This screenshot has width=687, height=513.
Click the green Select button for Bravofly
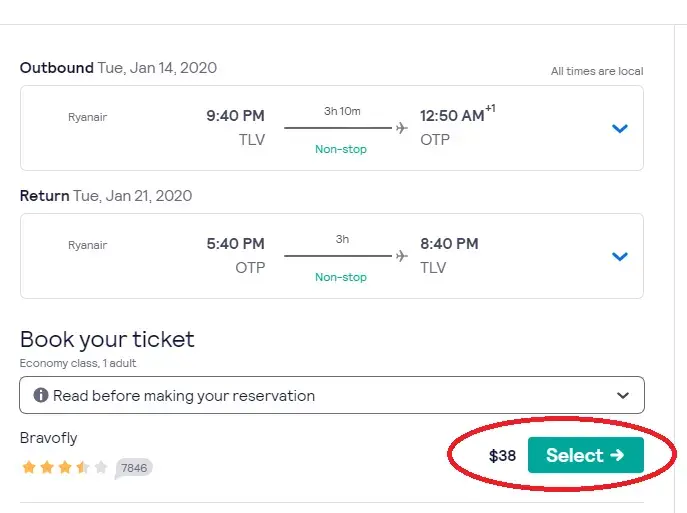[586, 455]
